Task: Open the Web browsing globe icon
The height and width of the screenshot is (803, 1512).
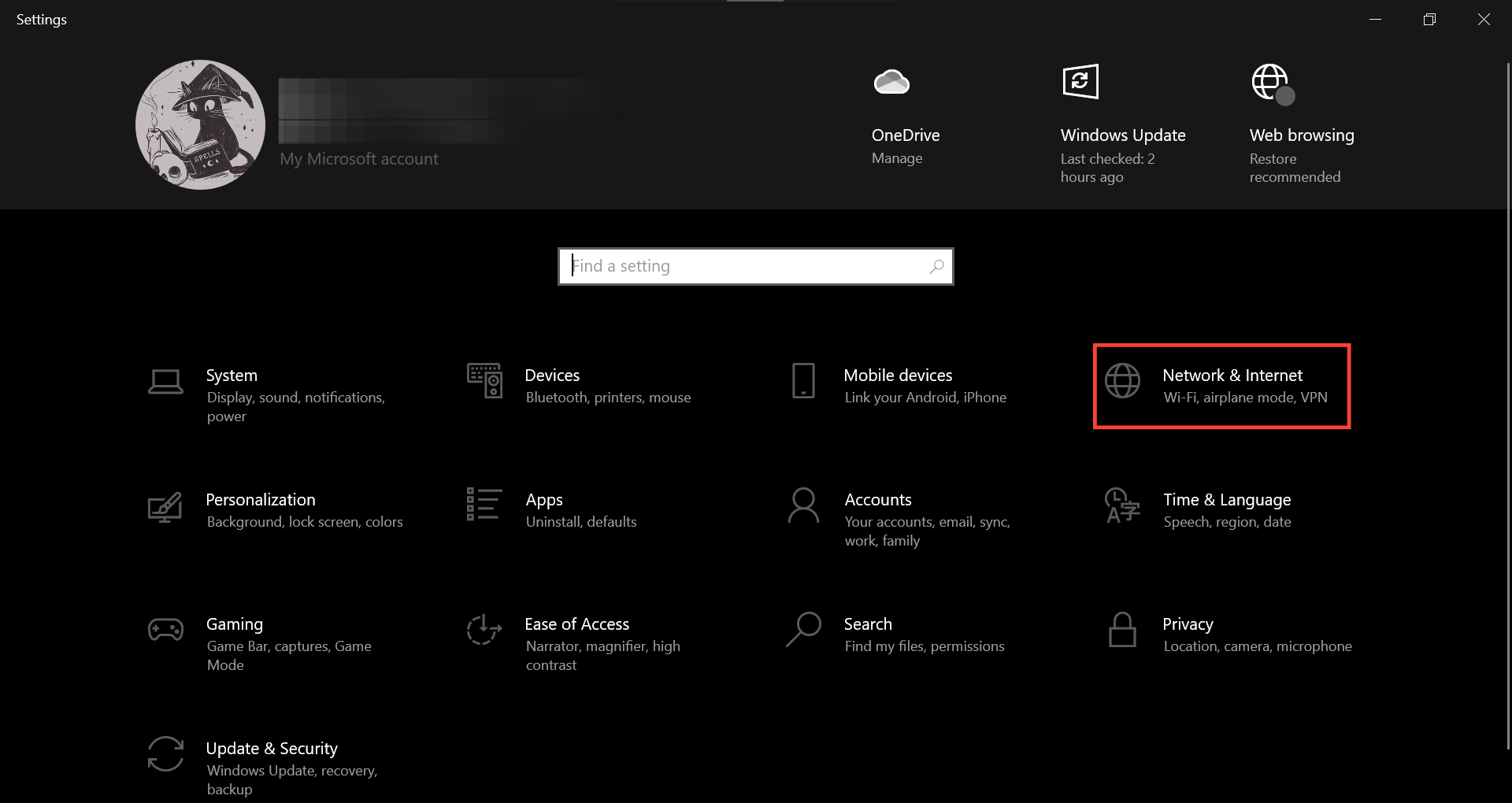Action: click(x=1273, y=83)
